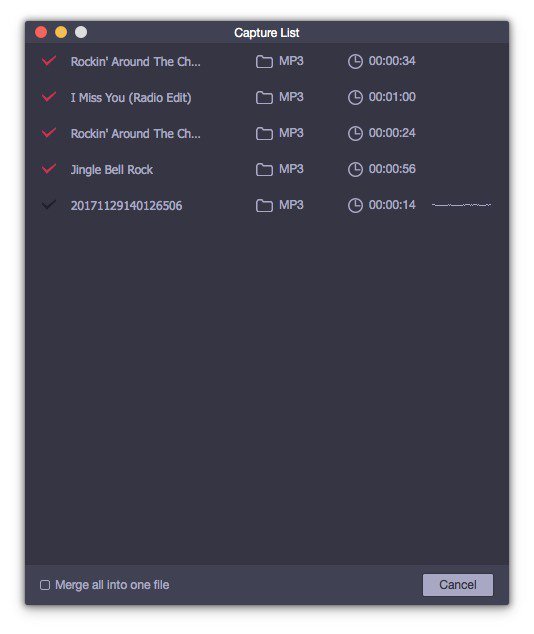Click the 00:00:34 duration value

click(392, 61)
